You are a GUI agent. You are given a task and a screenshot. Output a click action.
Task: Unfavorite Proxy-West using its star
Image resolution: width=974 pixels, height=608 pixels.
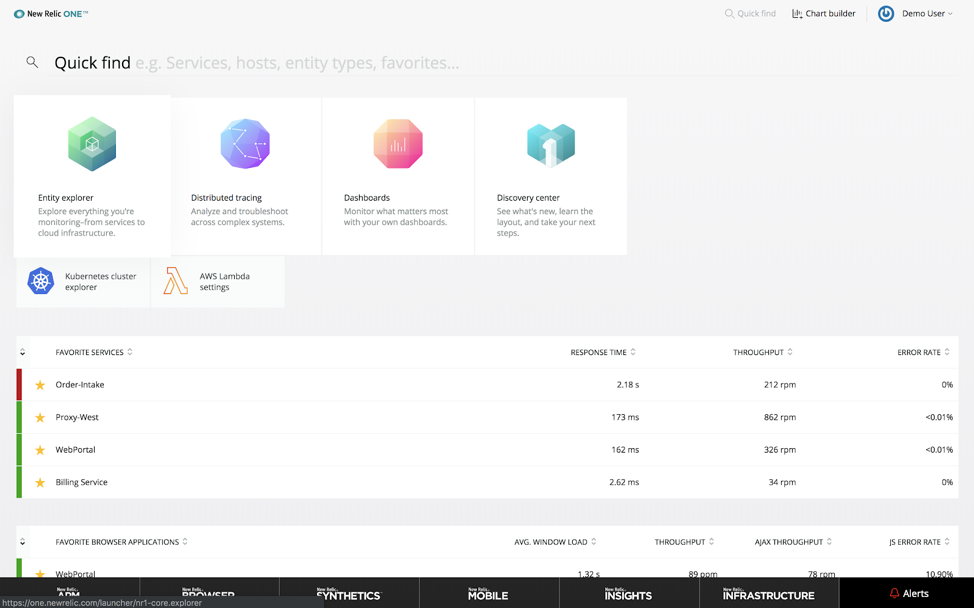[40, 417]
